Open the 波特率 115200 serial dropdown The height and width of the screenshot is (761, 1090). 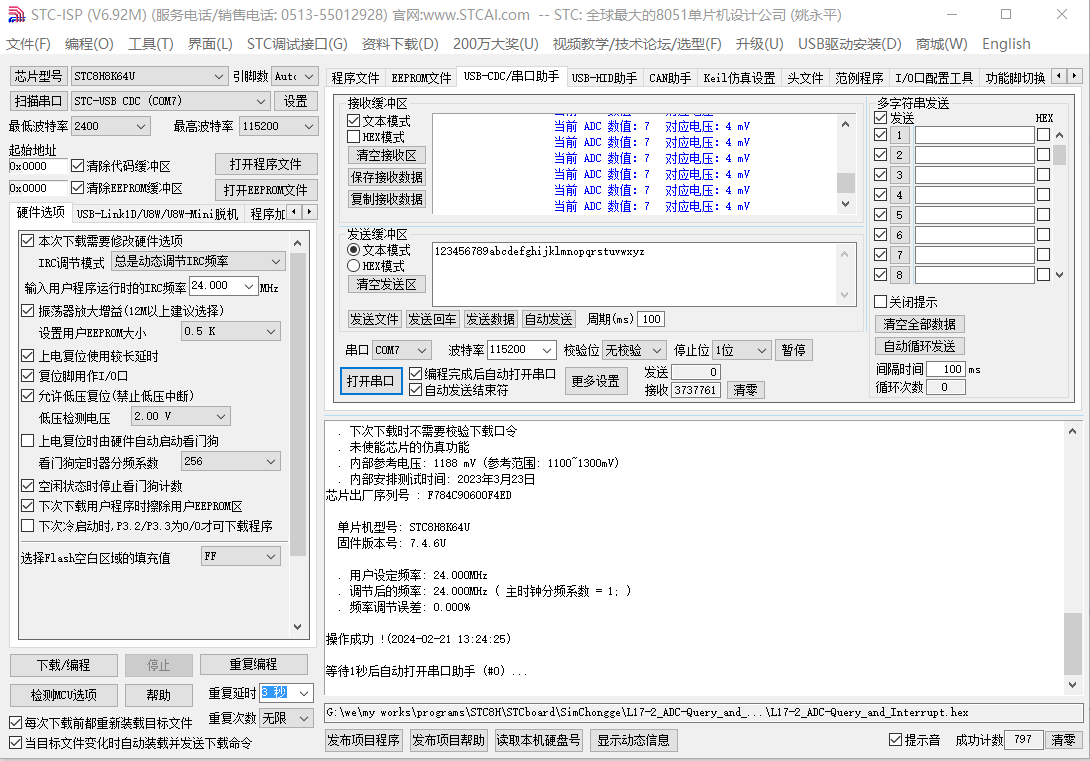tap(521, 350)
